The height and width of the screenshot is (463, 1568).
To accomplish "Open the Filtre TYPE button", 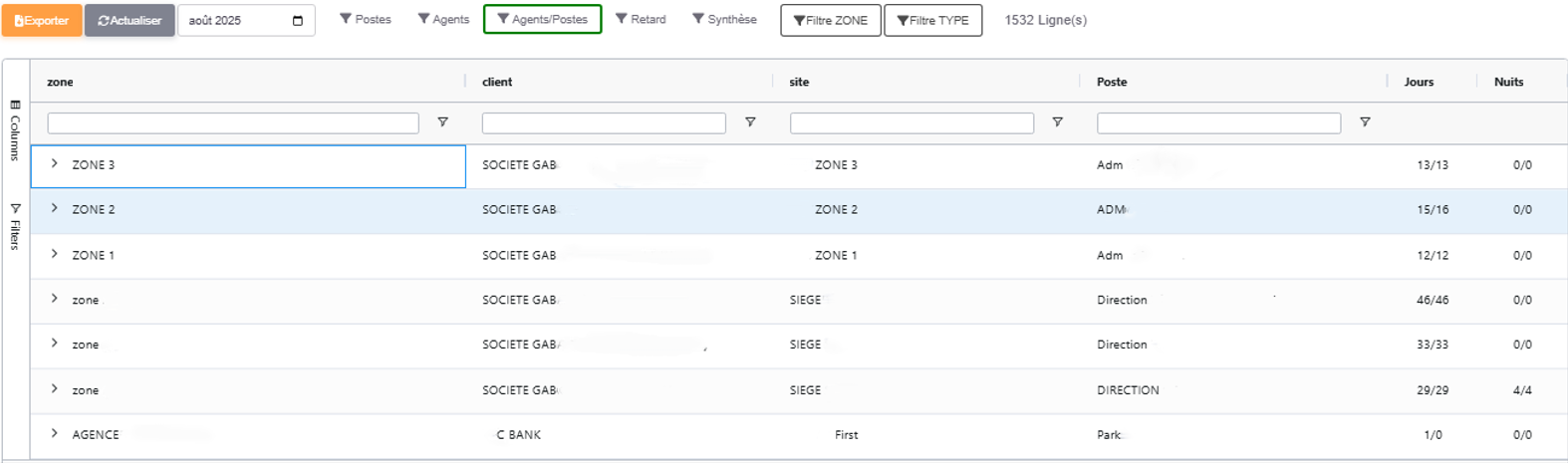I will coord(932,20).
